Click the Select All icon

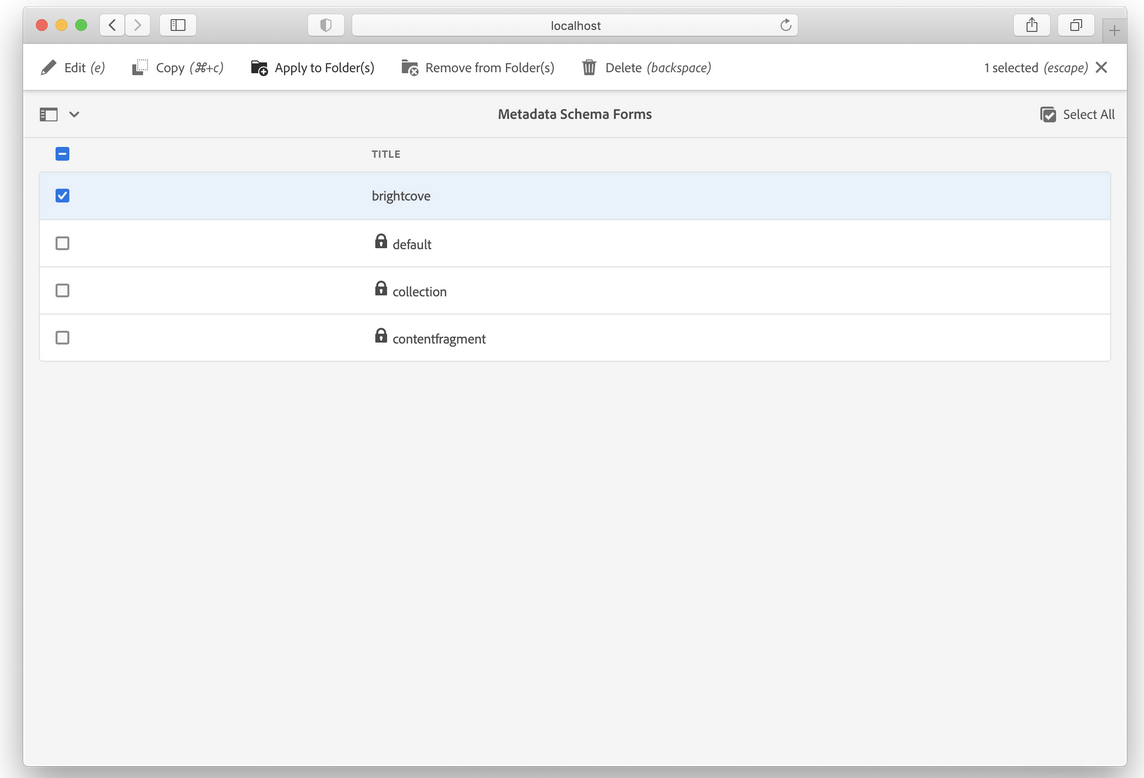pyautogui.click(x=1048, y=114)
